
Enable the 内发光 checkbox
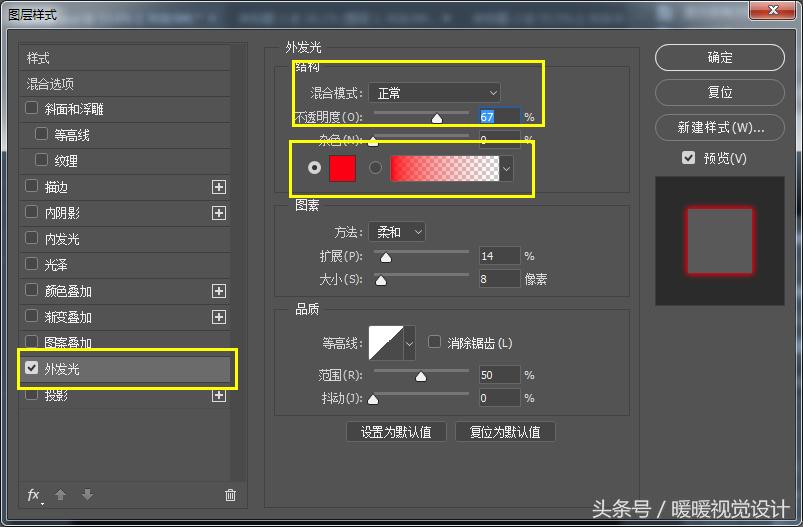tap(32, 238)
